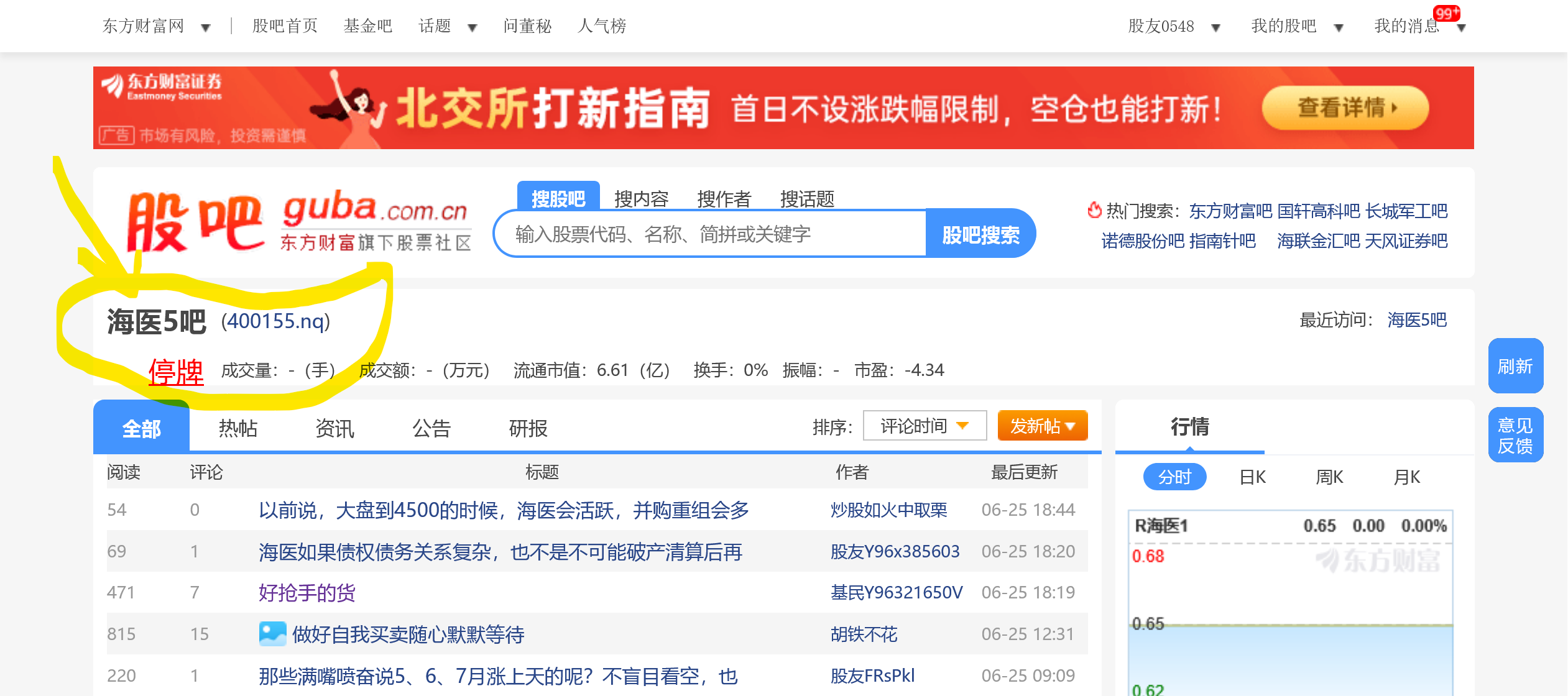Viewport: 1568px width, 696px height.
Task: Open hot search link 指南针吧
Action: 1222,240
